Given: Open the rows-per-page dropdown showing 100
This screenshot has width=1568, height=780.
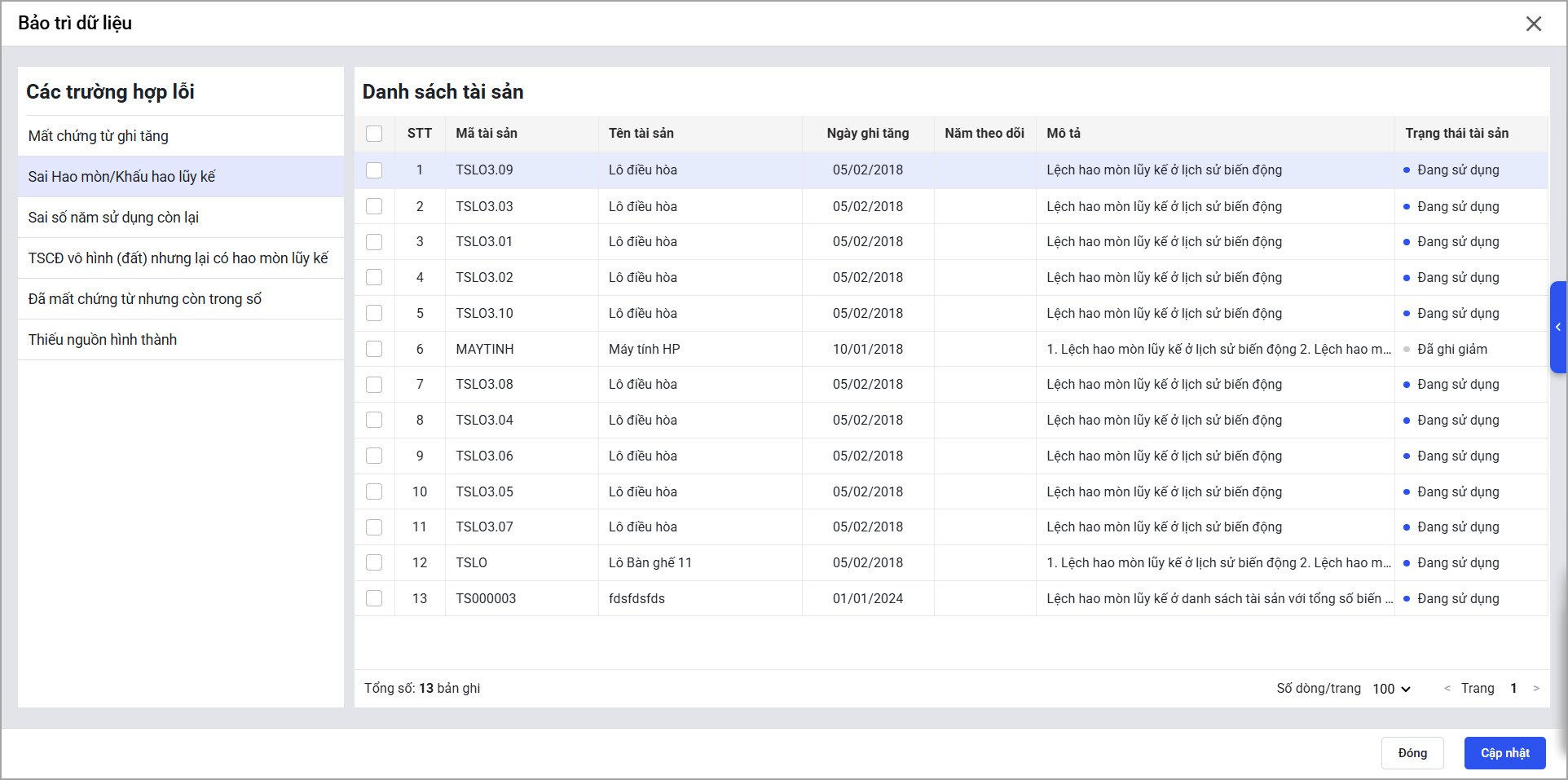Looking at the screenshot, I should click(x=1390, y=689).
